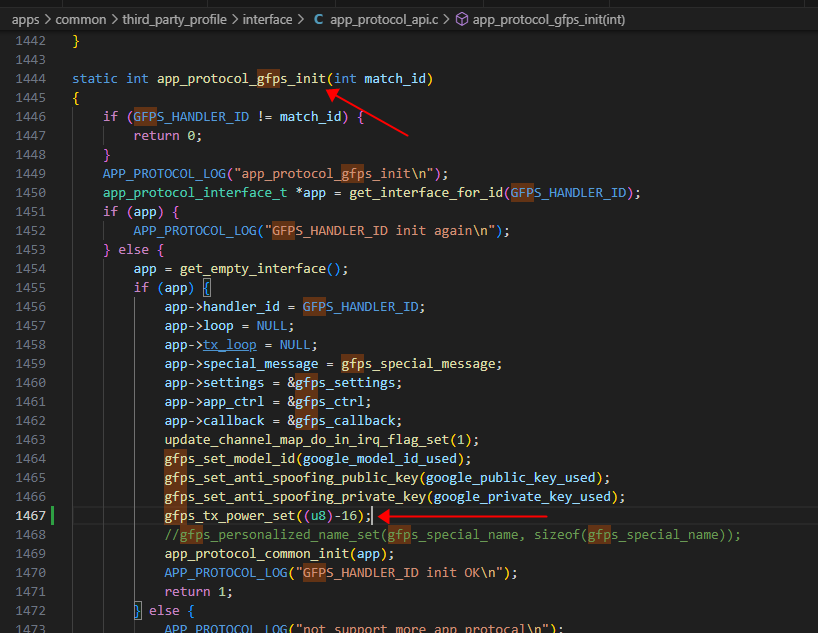The width and height of the screenshot is (818, 633).
Task: Click the app_protocol_common_init call
Action: (257, 554)
